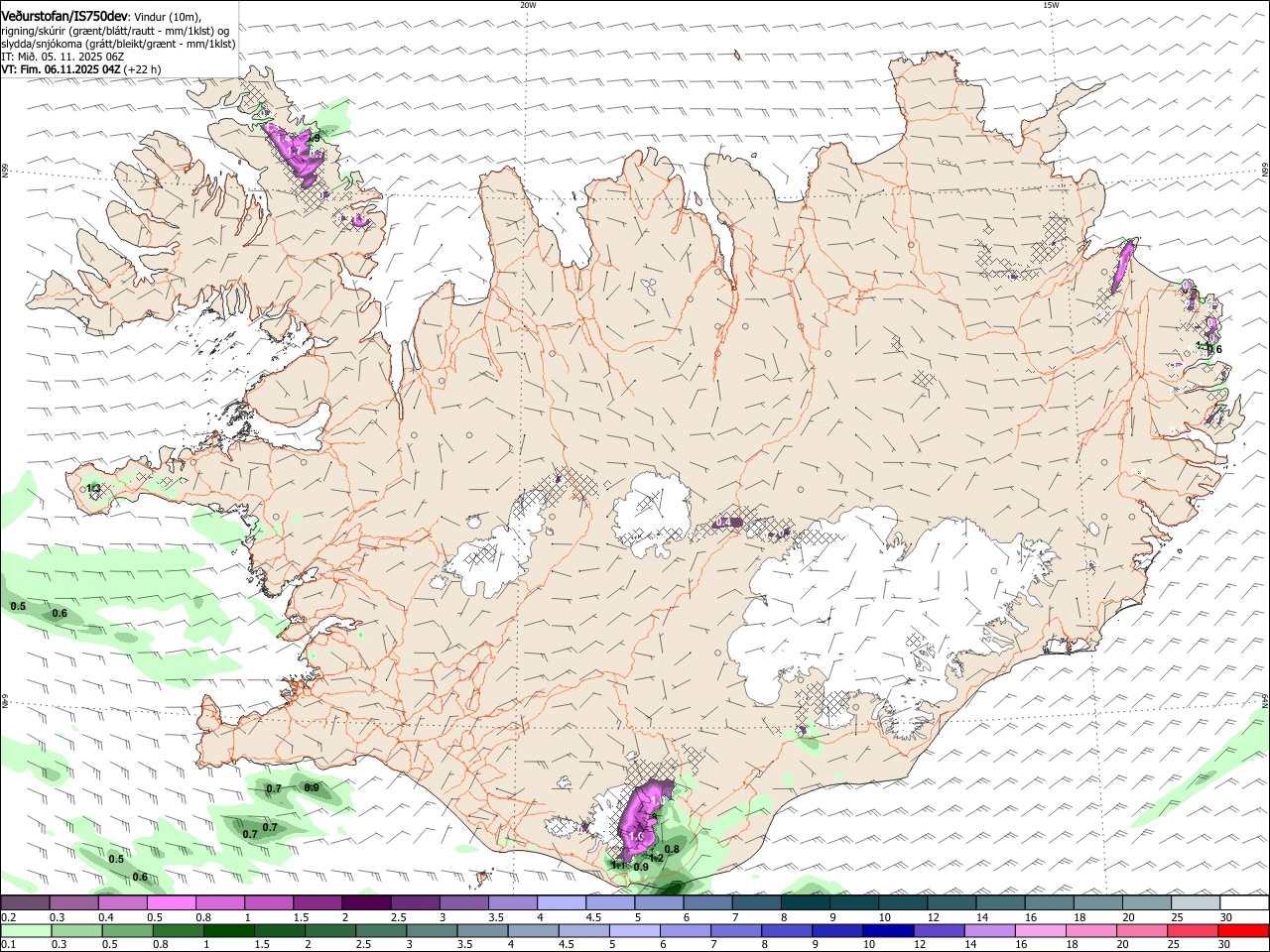Click the 'Veðurstofan/IS750dev' title text

pos(64,17)
